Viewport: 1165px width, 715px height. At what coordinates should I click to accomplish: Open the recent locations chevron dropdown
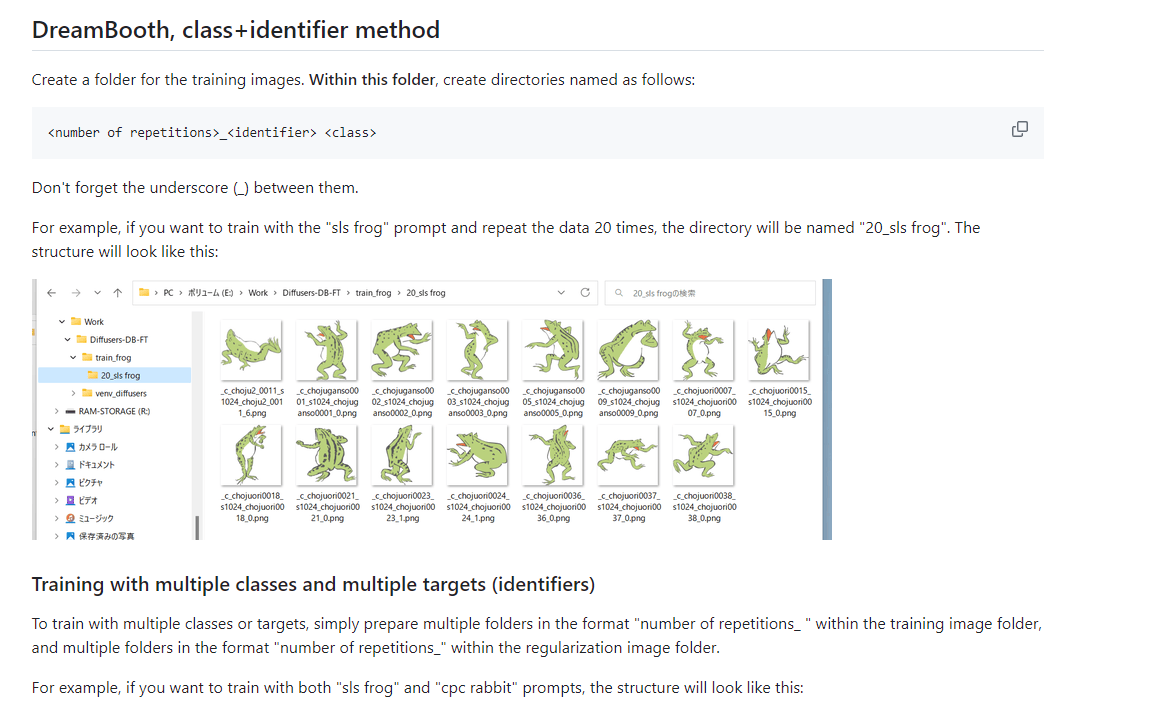pos(96,293)
